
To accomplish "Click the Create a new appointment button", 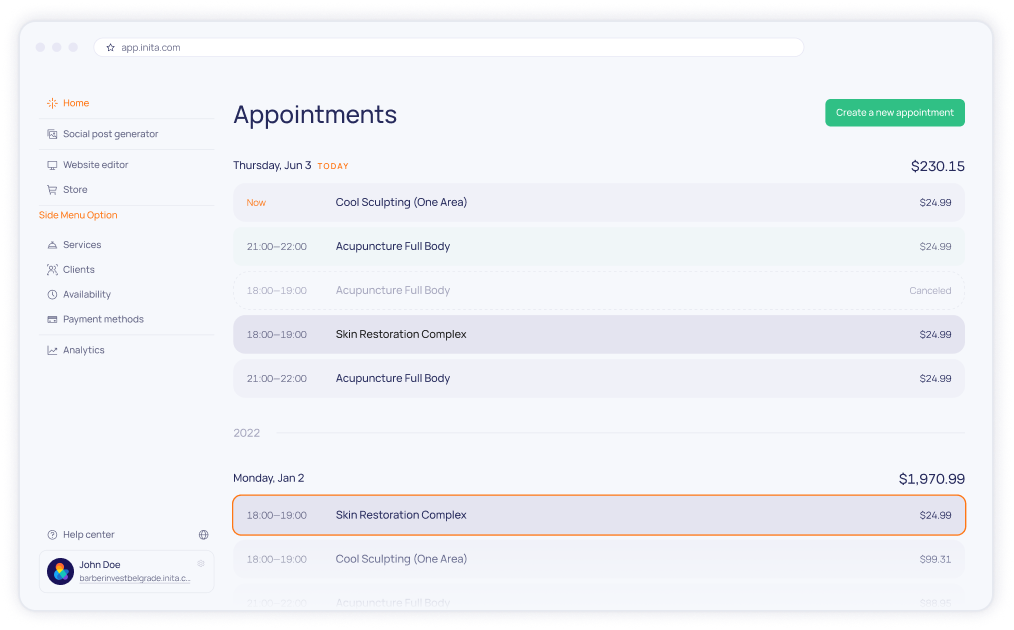I will 894,112.
